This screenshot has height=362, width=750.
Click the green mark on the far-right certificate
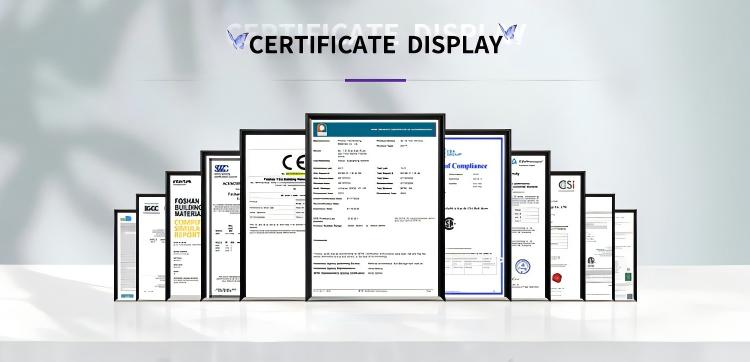pos(627,276)
